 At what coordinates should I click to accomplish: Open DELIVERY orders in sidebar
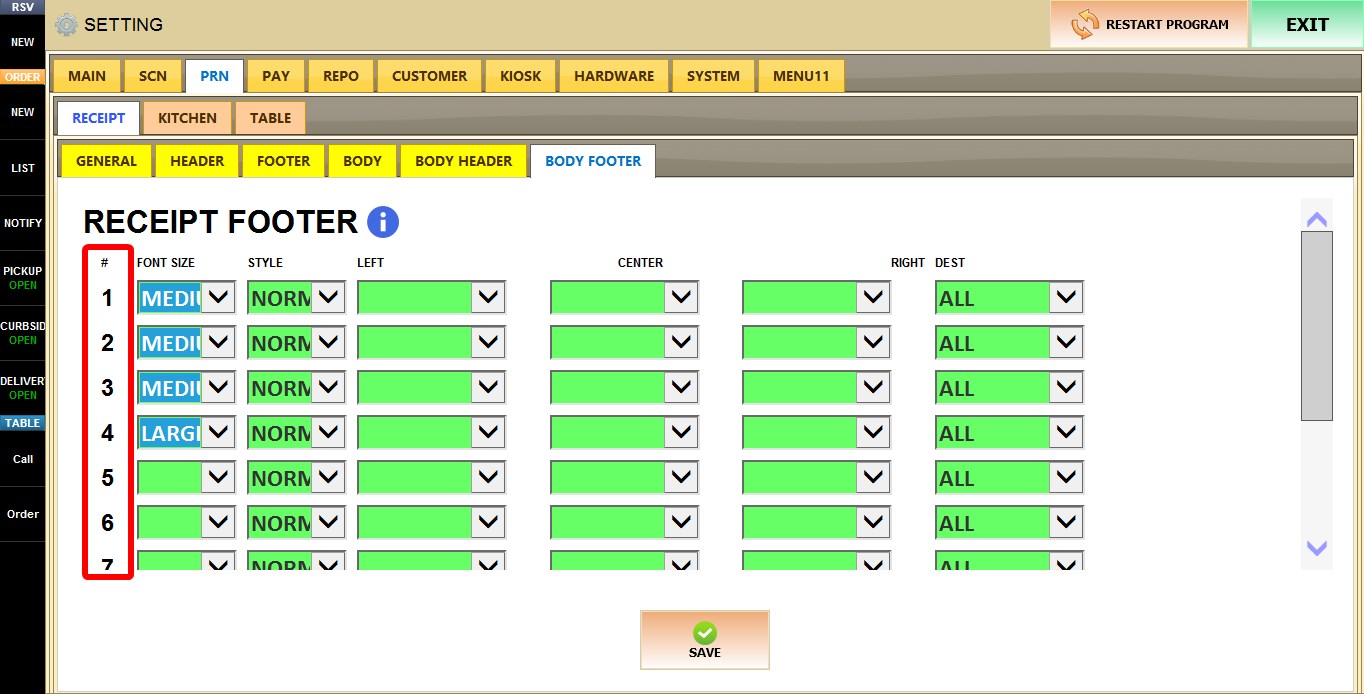point(22,388)
